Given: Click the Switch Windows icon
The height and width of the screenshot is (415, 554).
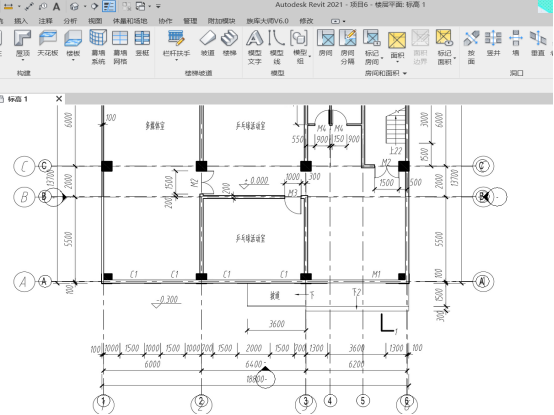Looking at the screenshot, I should tap(140, 6).
